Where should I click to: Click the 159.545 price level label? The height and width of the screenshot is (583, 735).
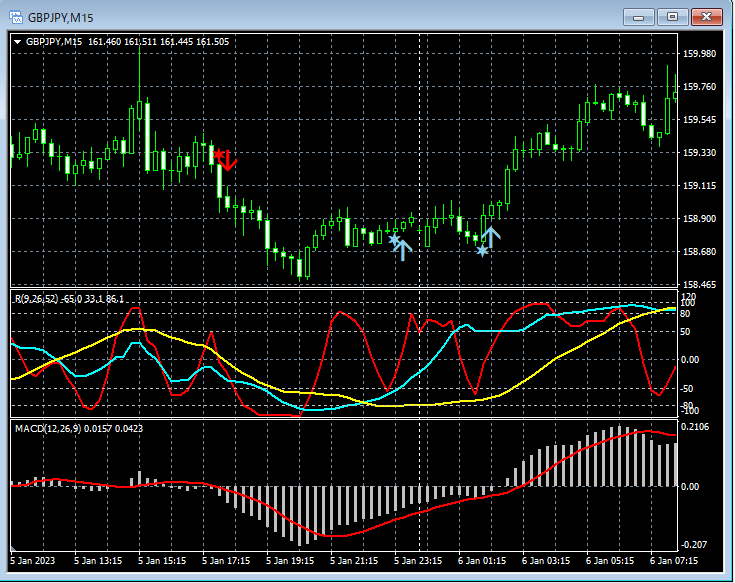[699, 120]
